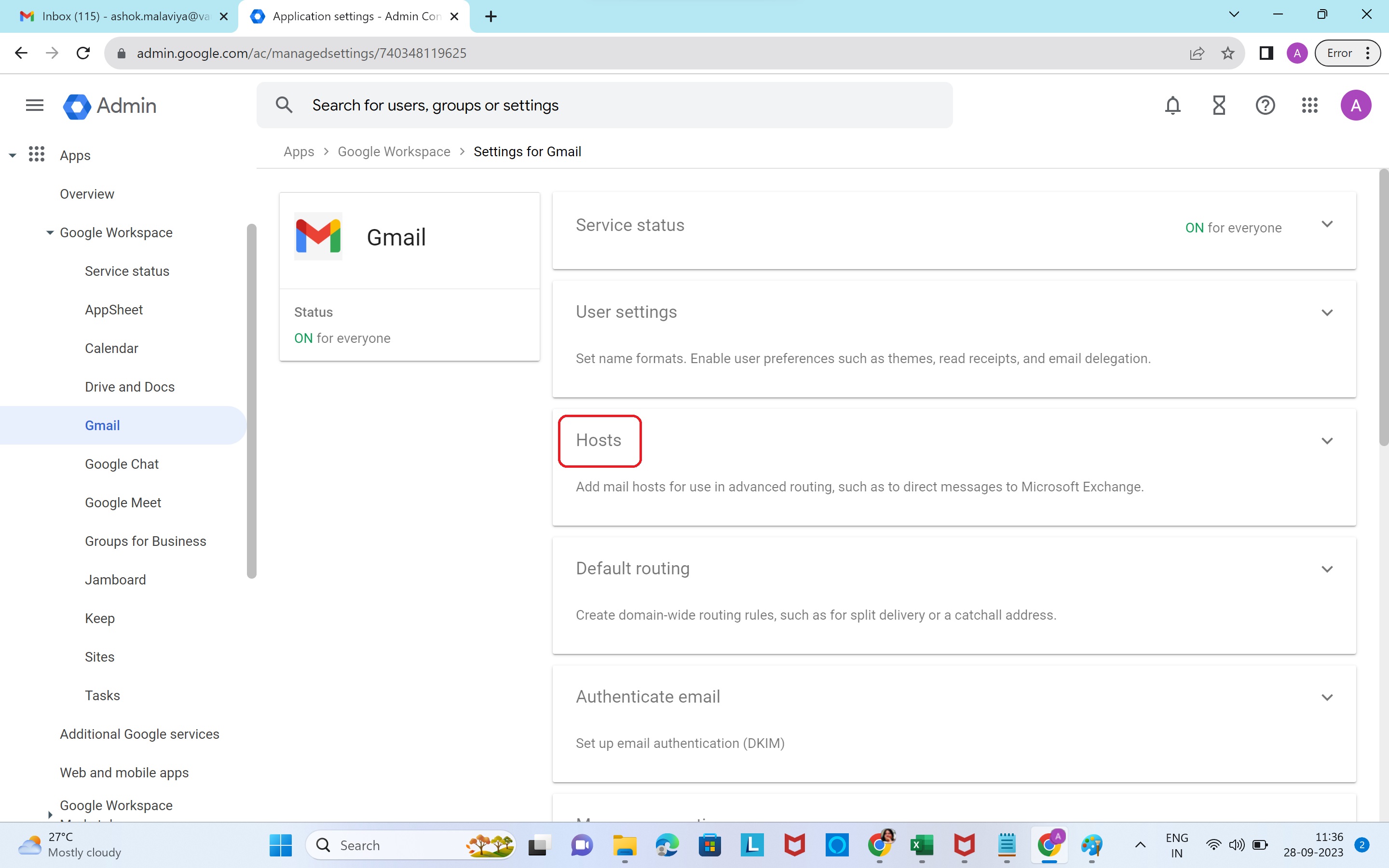Click the Apps breadcrumb link

[x=299, y=151]
